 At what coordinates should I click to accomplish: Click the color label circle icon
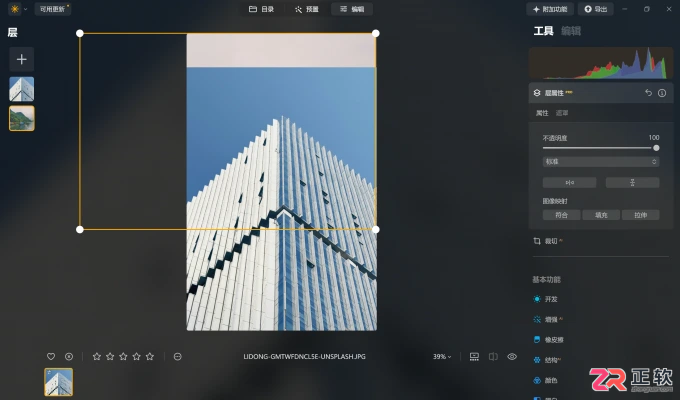pos(177,357)
